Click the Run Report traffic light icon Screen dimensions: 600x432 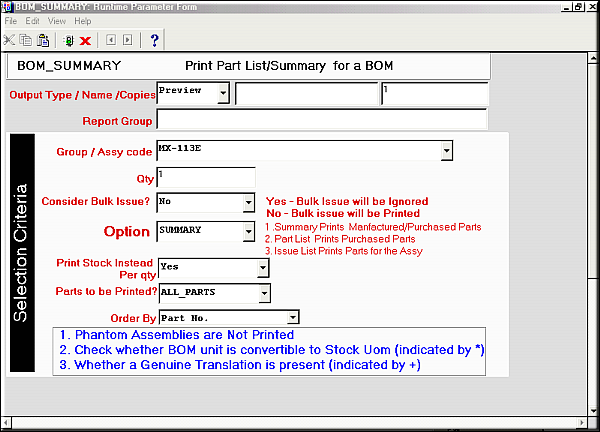[x=68, y=40]
